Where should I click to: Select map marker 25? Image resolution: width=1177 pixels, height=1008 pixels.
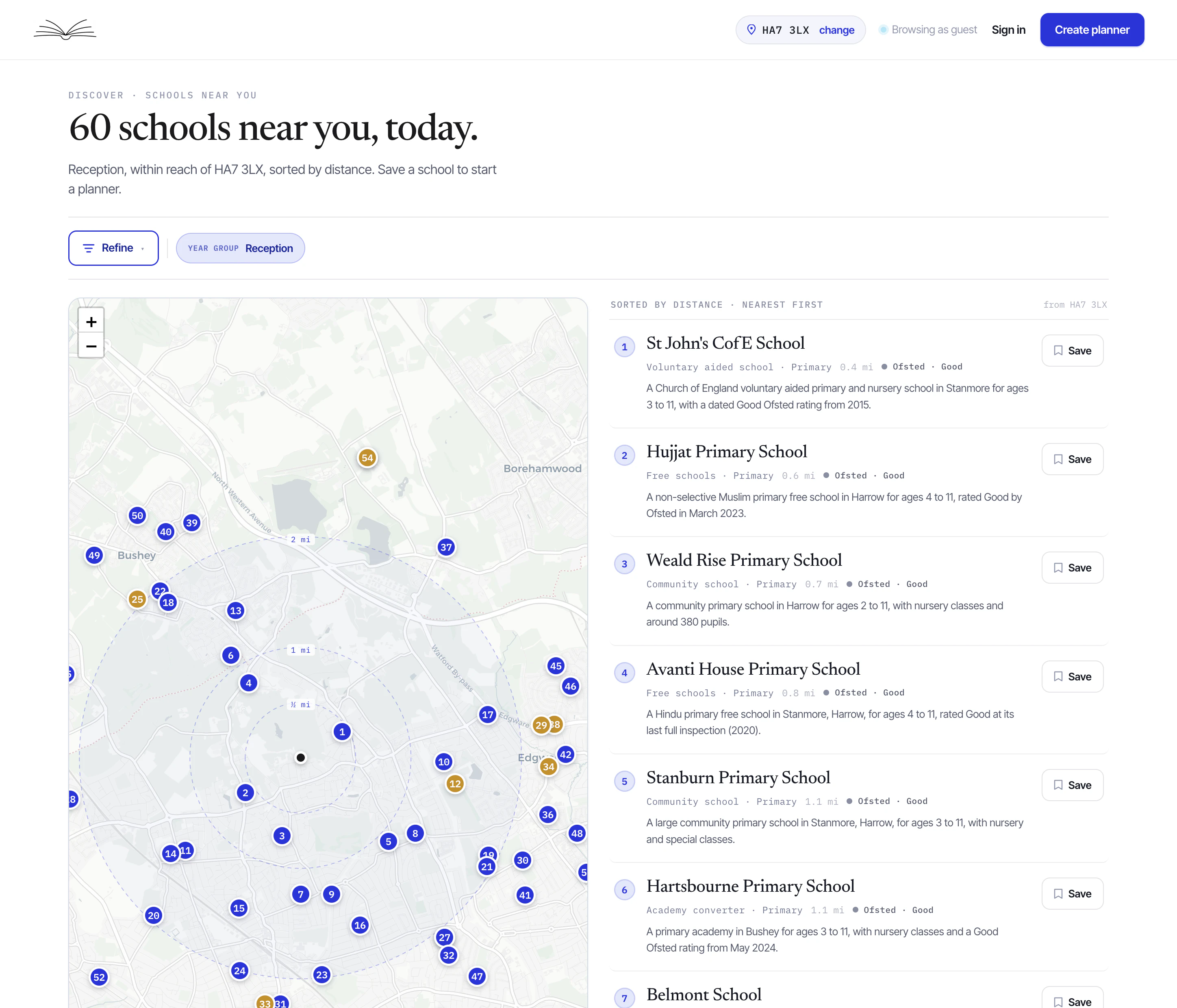(137, 599)
